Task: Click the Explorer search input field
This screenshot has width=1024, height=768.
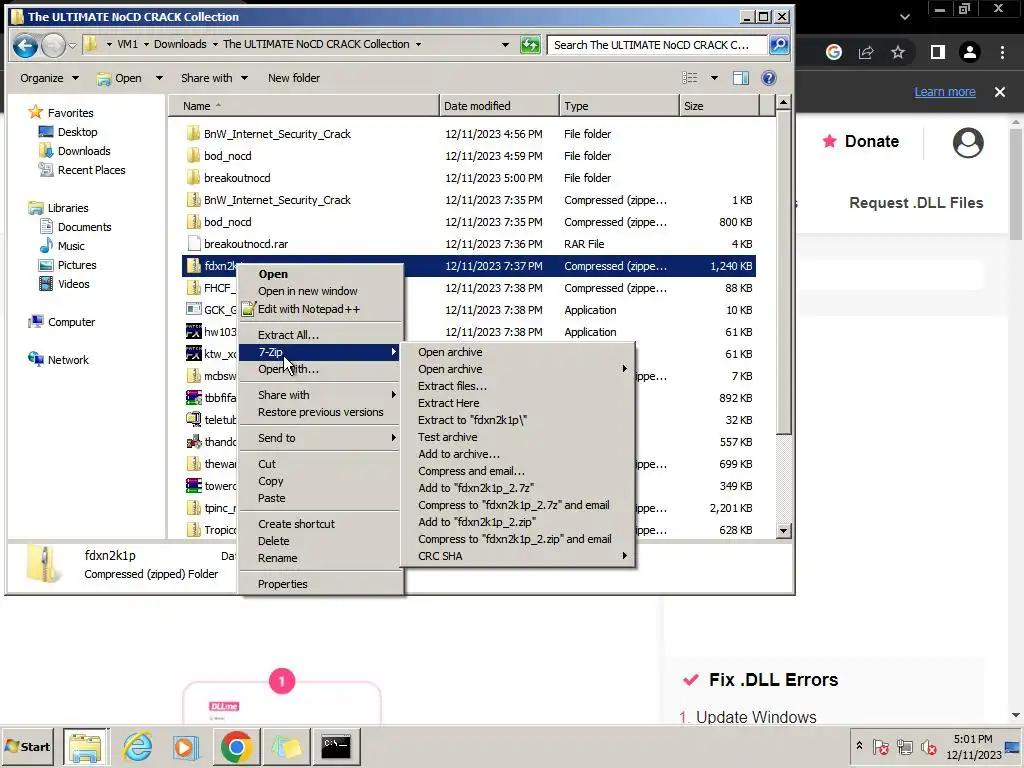Action: [x=656, y=45]
